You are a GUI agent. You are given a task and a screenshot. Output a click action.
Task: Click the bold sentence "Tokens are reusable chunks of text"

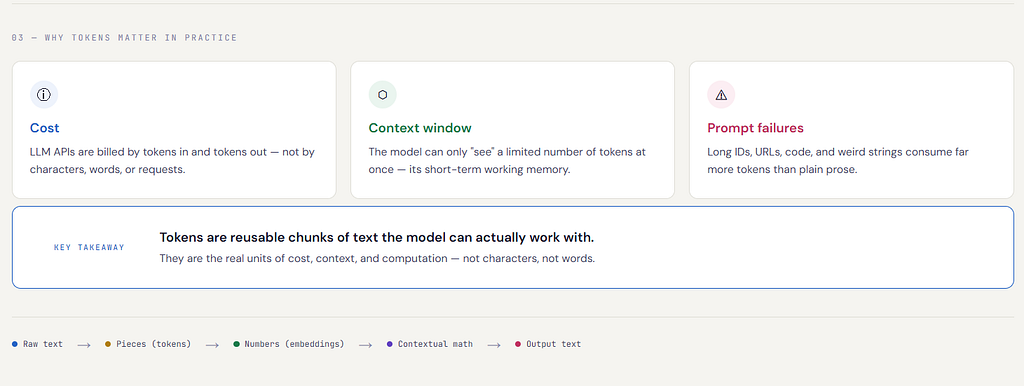click(x=377, y=237)
